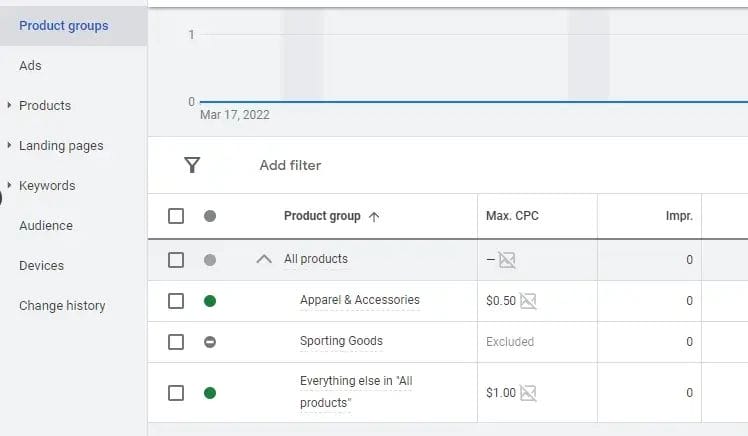Toggle the select-all checkbox in header row
Image resolution: width=748 pixels, height=436 pixels.
click(176, 216)
